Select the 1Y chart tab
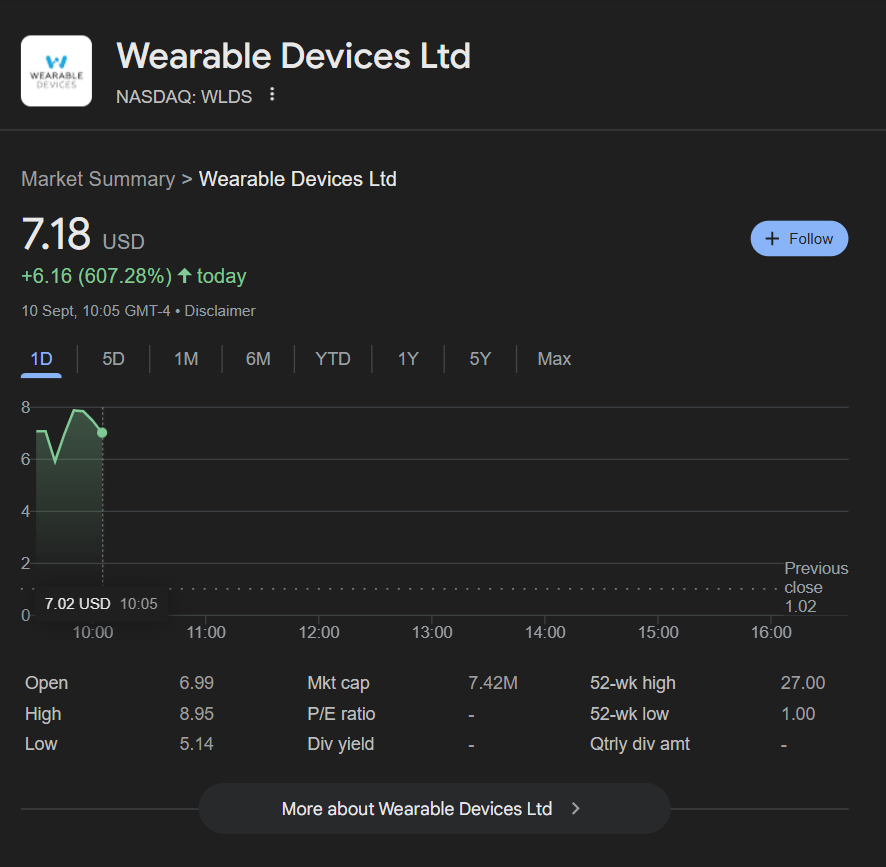This screenshot has height=867, width=886. [408, 359]
